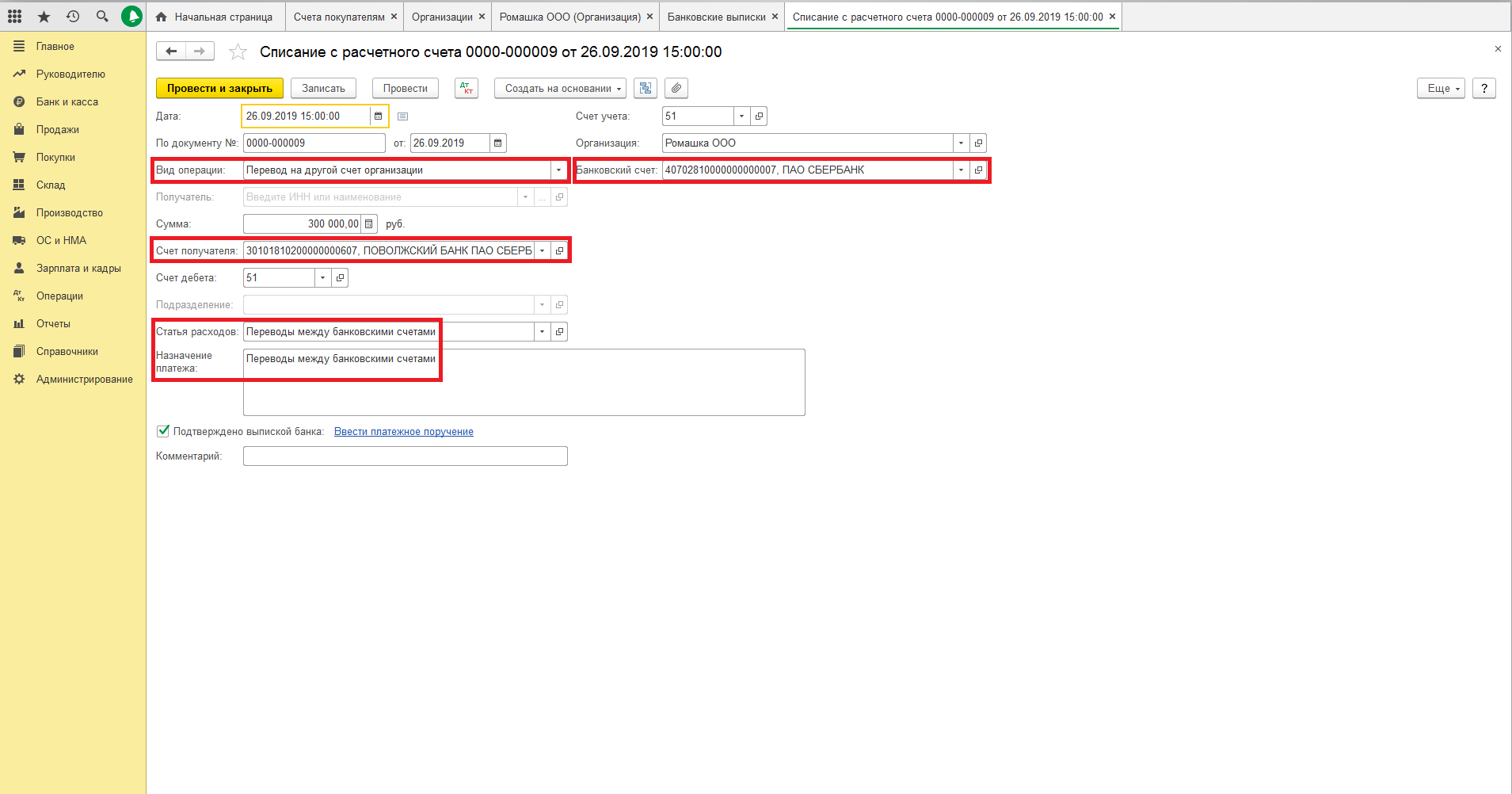Open Банк и касса section
The image size is (1512, 794).
67,101
